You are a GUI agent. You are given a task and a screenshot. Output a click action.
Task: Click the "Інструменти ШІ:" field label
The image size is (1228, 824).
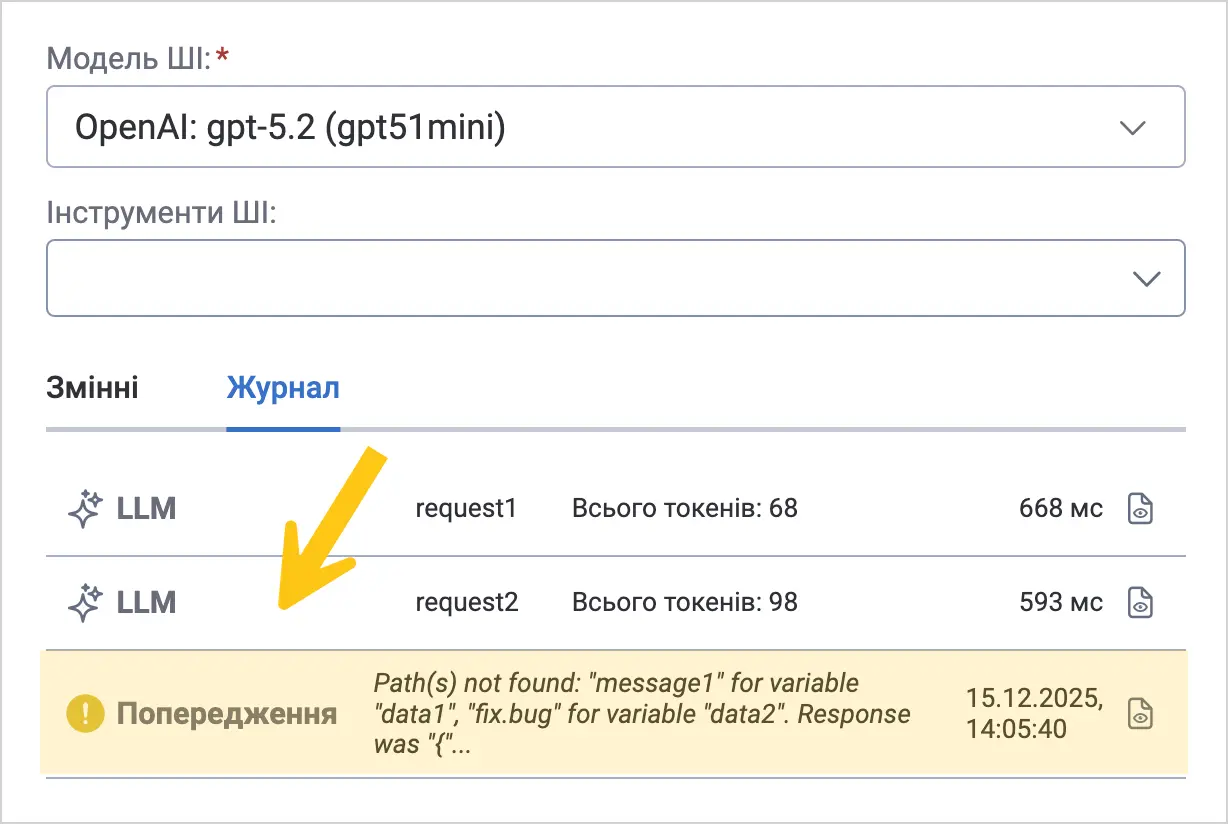161,212
